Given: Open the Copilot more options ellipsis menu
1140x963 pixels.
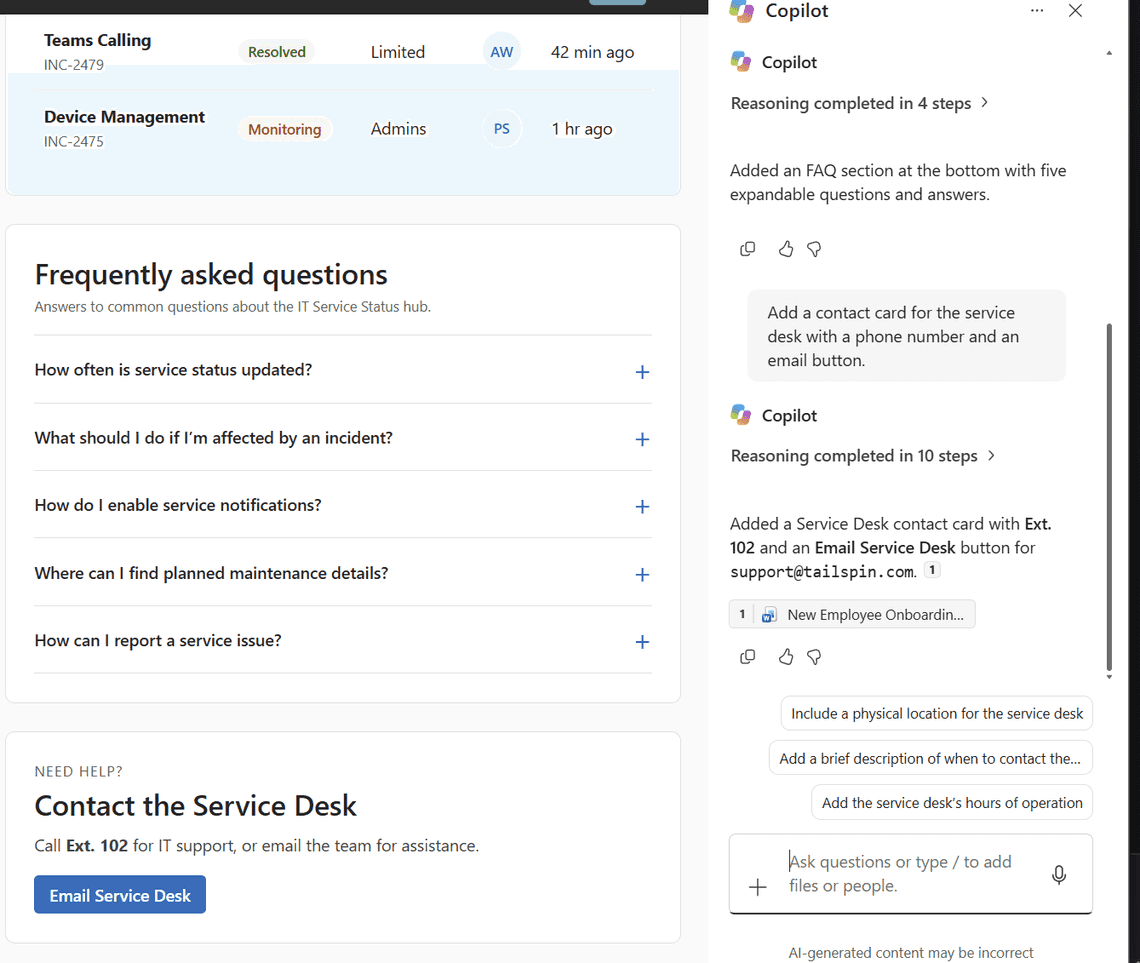Looking at the screenshot, I should tap(1037, 11).
